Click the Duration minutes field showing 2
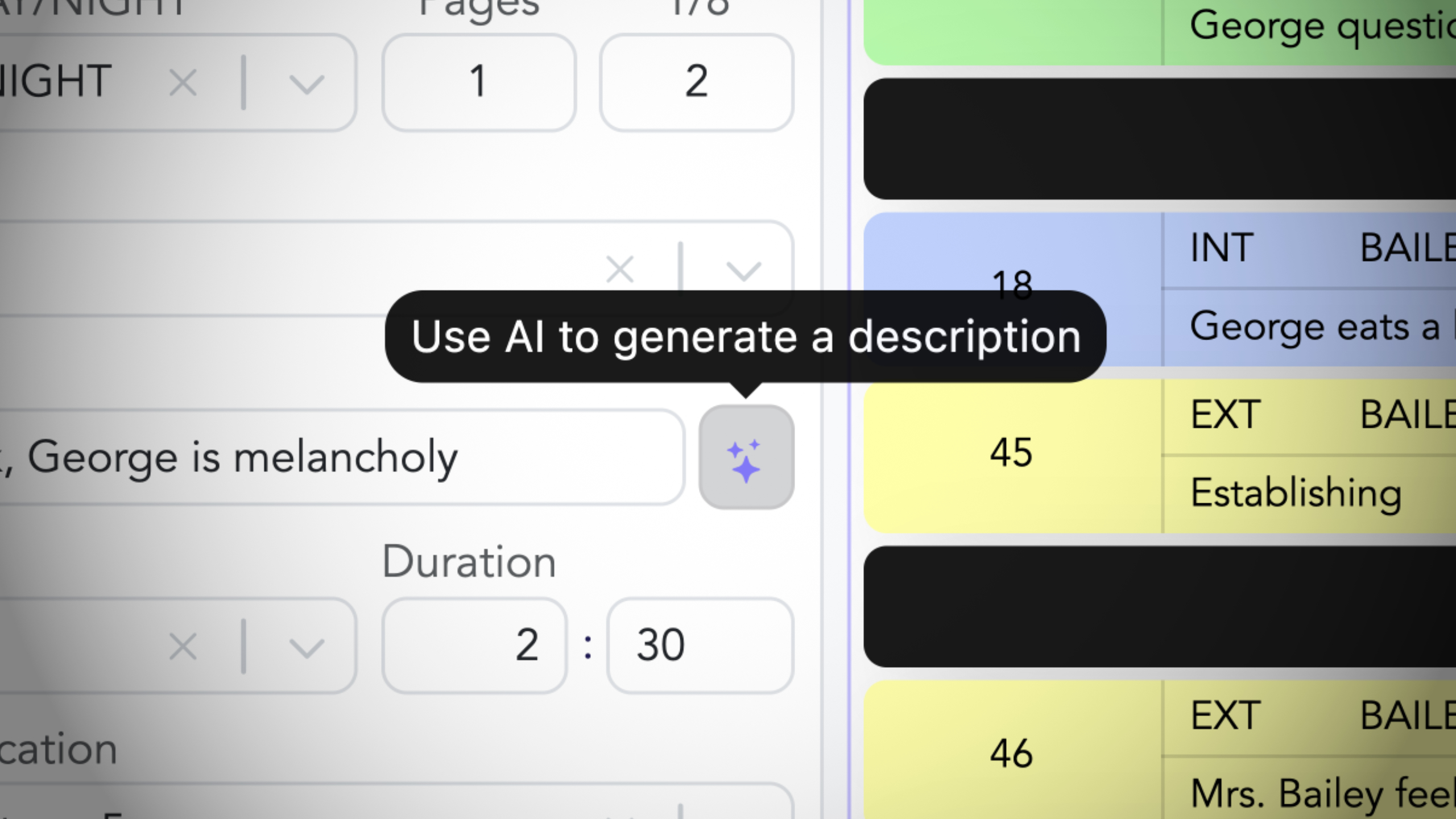This screenshot has width=1456, height=819. (x=474, y=645)
